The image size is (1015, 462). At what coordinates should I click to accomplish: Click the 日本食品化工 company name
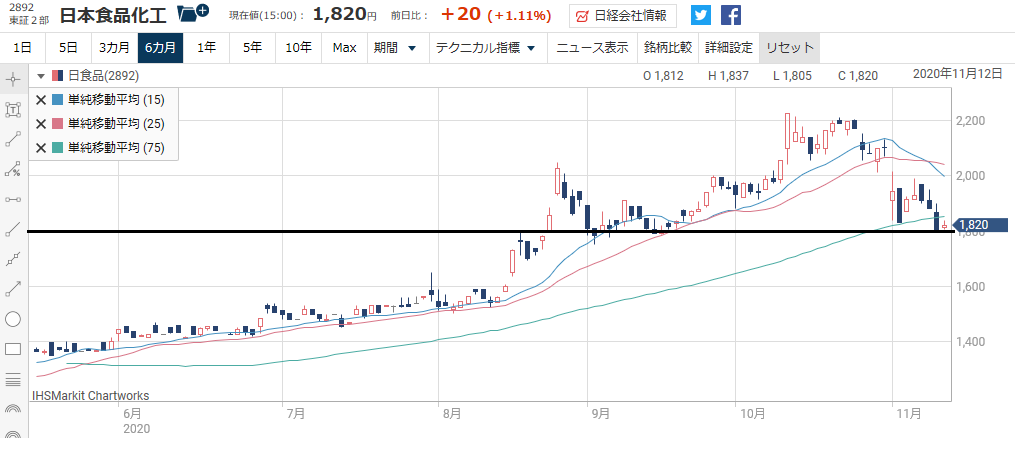point(115,14)
